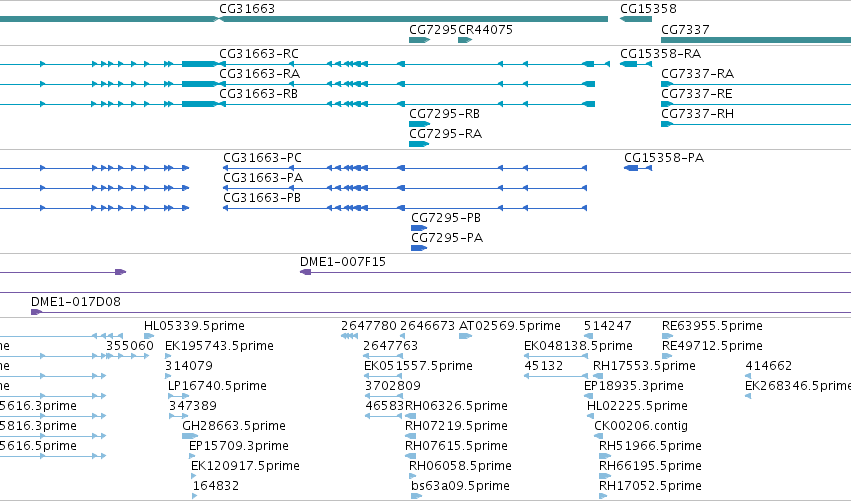Click transcript CG7295-RA label
The height and width of the screenshot is (501, 851).
click(x=446, y=134)
